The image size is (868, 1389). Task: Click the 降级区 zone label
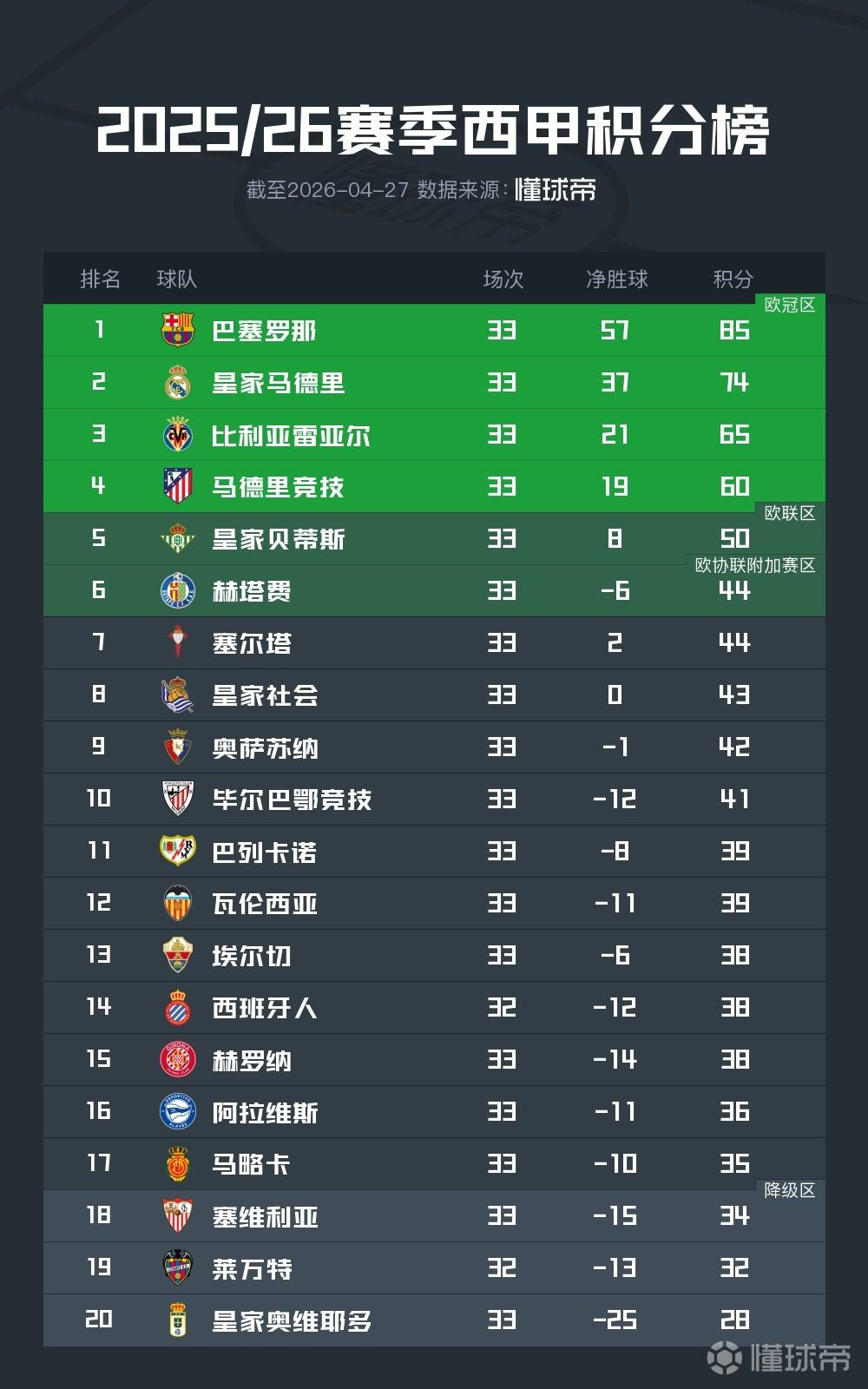click(x=790, y=1190)
